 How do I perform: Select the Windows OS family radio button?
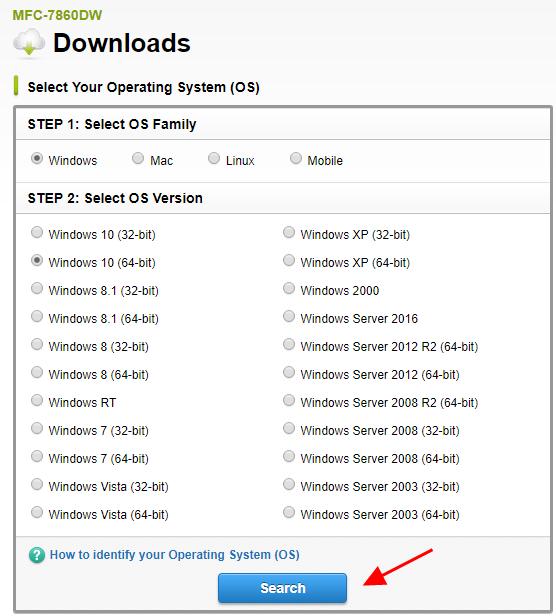[x=37, y=158]
